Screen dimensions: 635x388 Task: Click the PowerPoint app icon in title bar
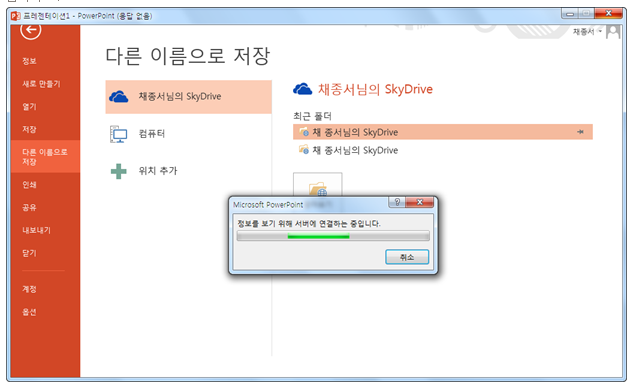click(16, 16)
